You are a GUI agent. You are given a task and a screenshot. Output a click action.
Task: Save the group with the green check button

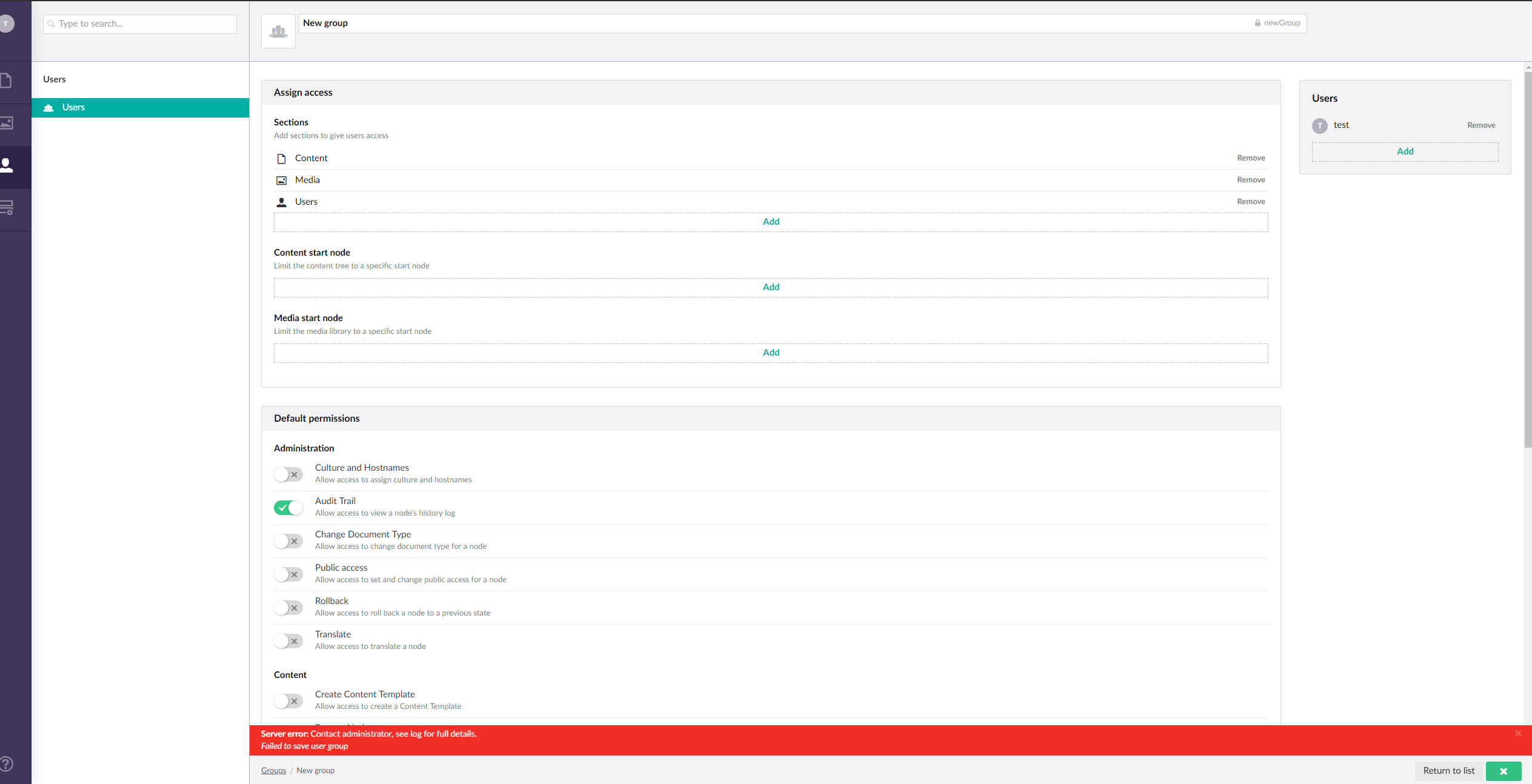coord(1504,771)
